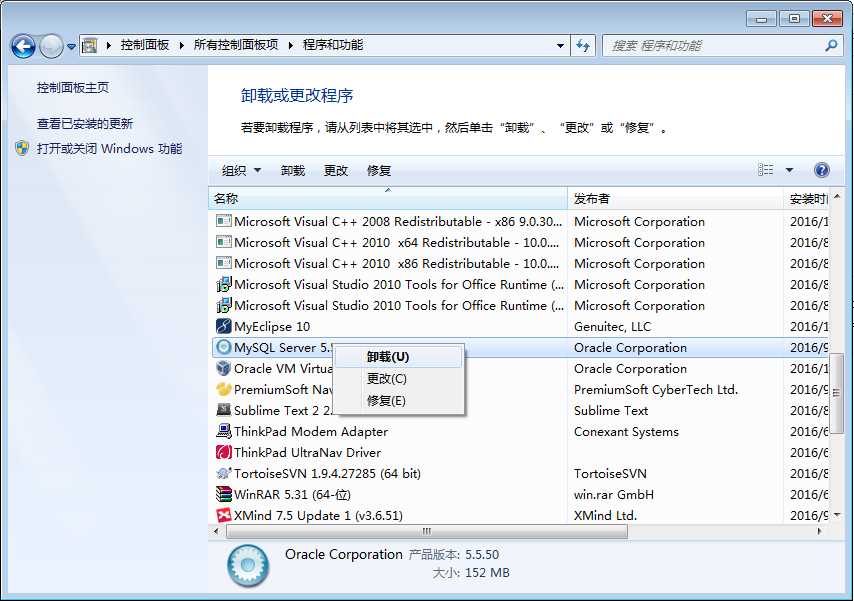854x601 pixels.
Task: Click Genuitec, LLC publisher cell
Action: coord(613,326)
